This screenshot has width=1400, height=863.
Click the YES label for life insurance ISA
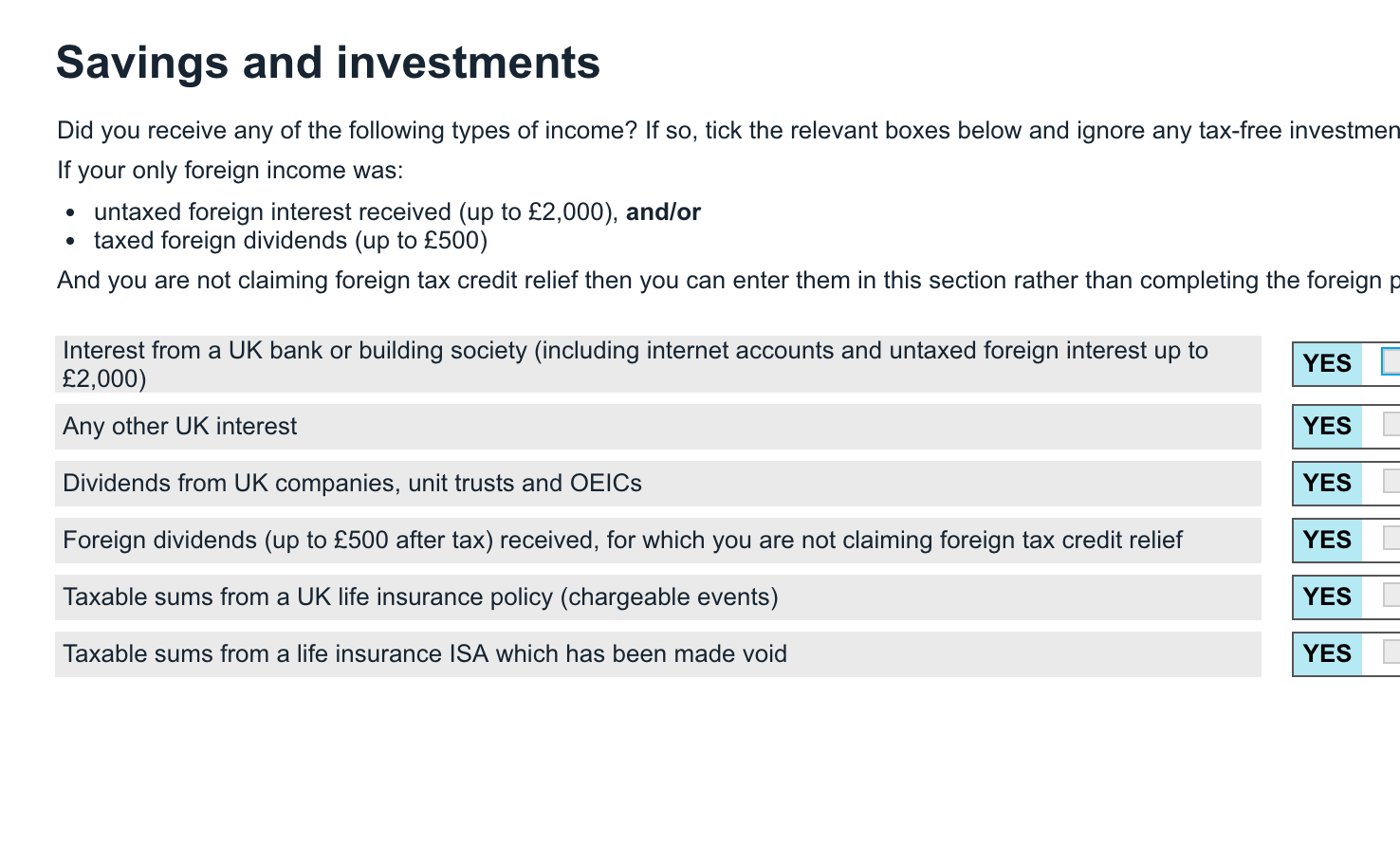pos(1327,654)
